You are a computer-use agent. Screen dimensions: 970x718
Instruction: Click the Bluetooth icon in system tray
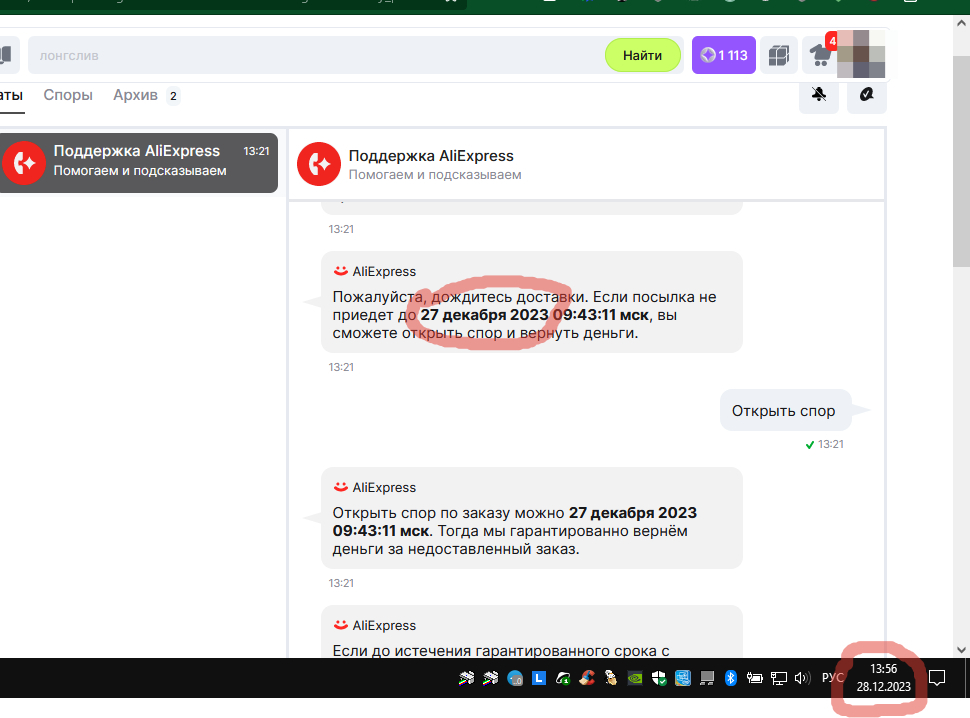click(731, 678)
